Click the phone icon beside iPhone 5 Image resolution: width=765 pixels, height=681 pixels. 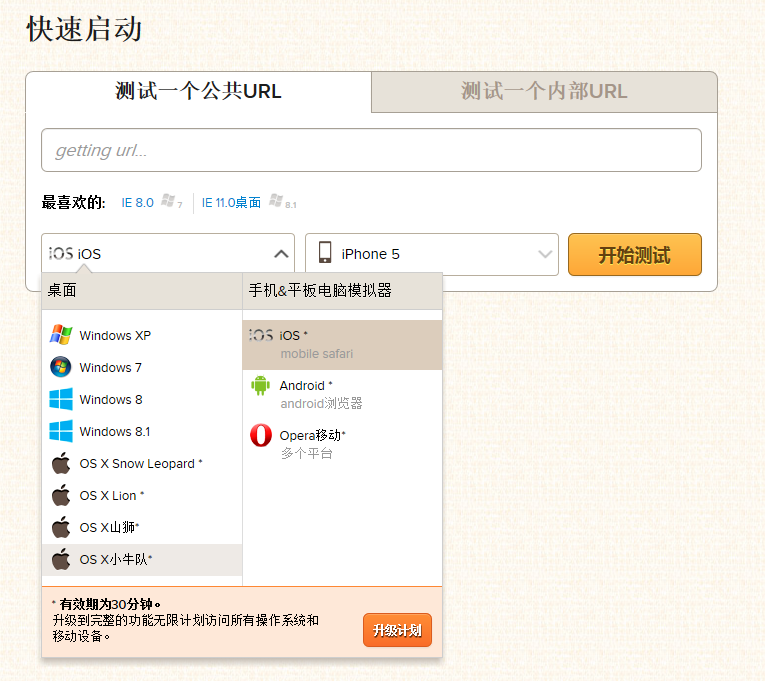coord(325,253)
